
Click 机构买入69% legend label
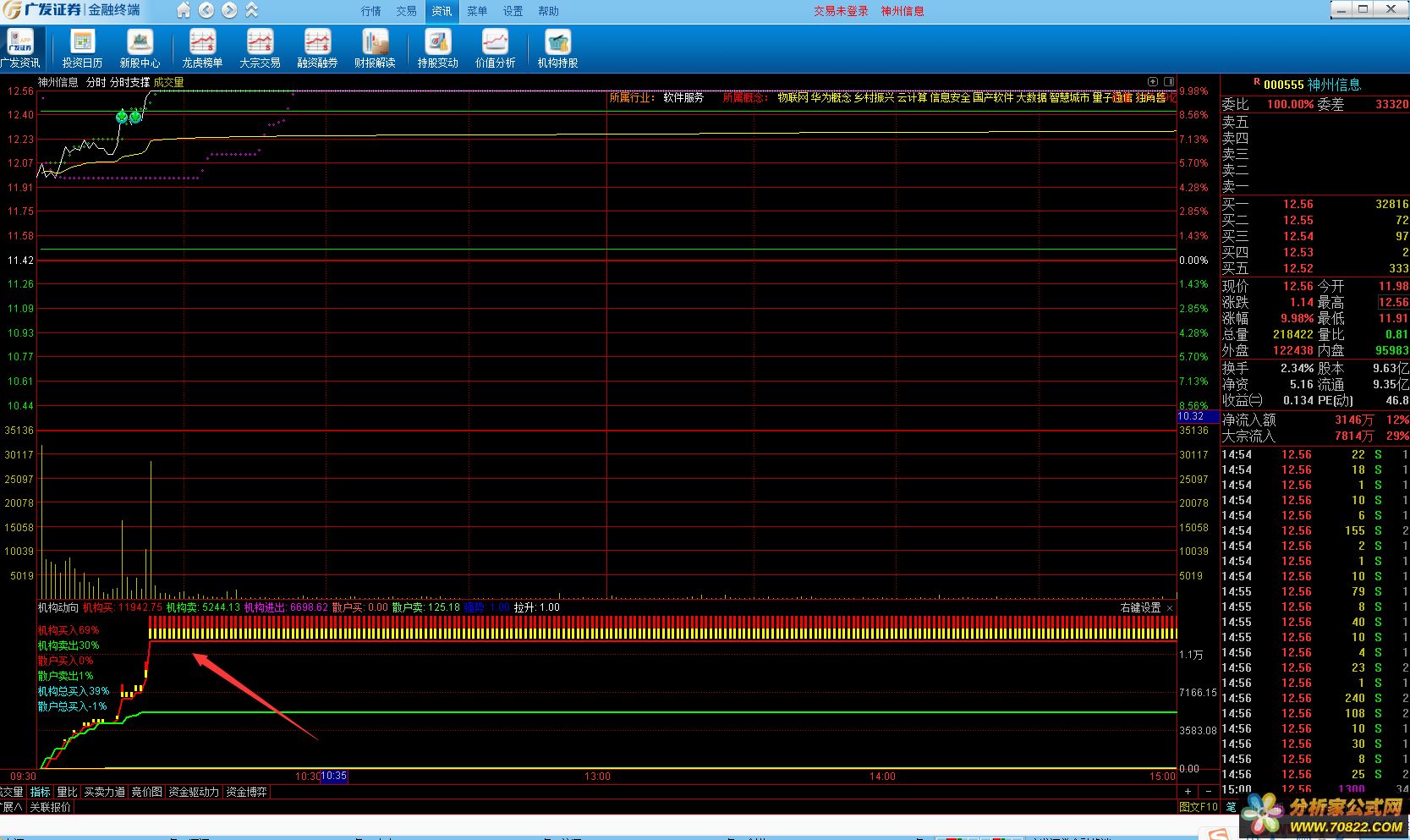coord(69,630)
